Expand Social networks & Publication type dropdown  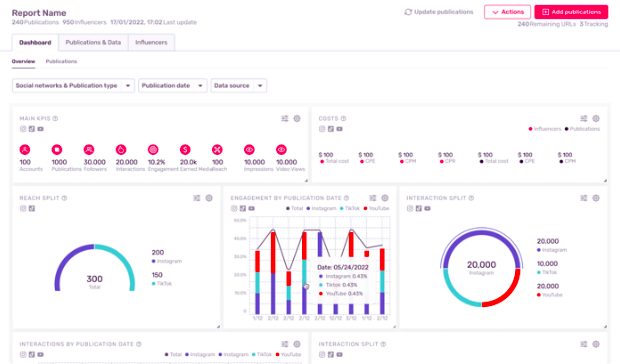74,86
